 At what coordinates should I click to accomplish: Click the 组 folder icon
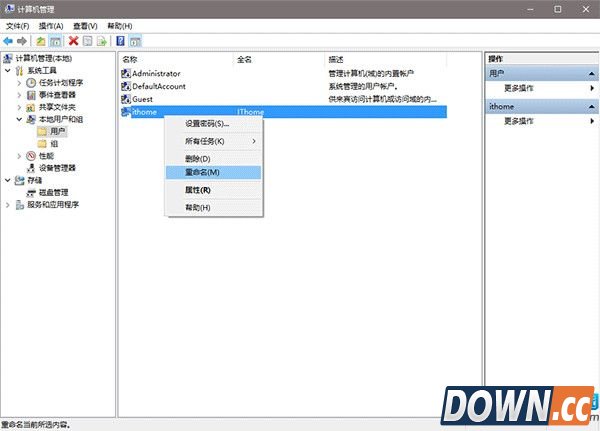click(42, 144)
